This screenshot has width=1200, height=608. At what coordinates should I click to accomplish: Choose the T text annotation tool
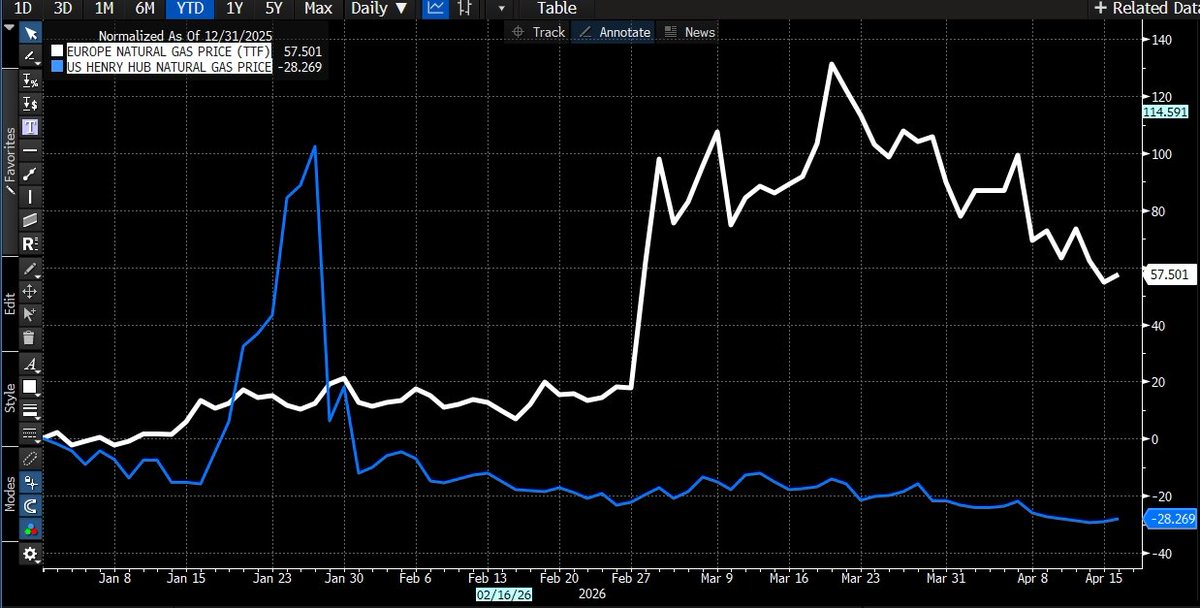[30, 126]
